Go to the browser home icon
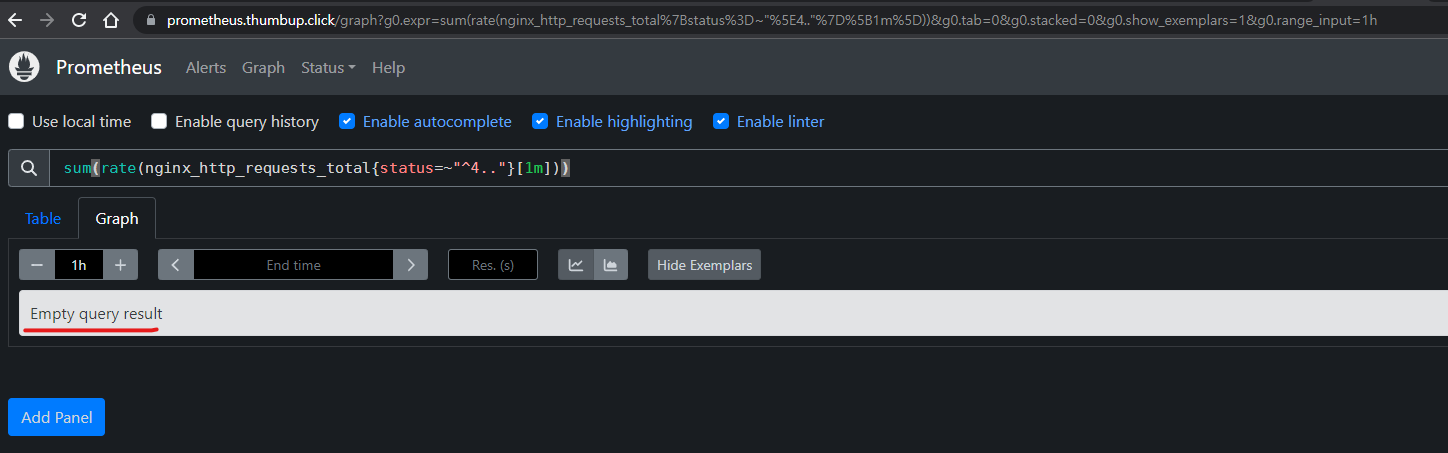1448x453 pixels. 111,20
